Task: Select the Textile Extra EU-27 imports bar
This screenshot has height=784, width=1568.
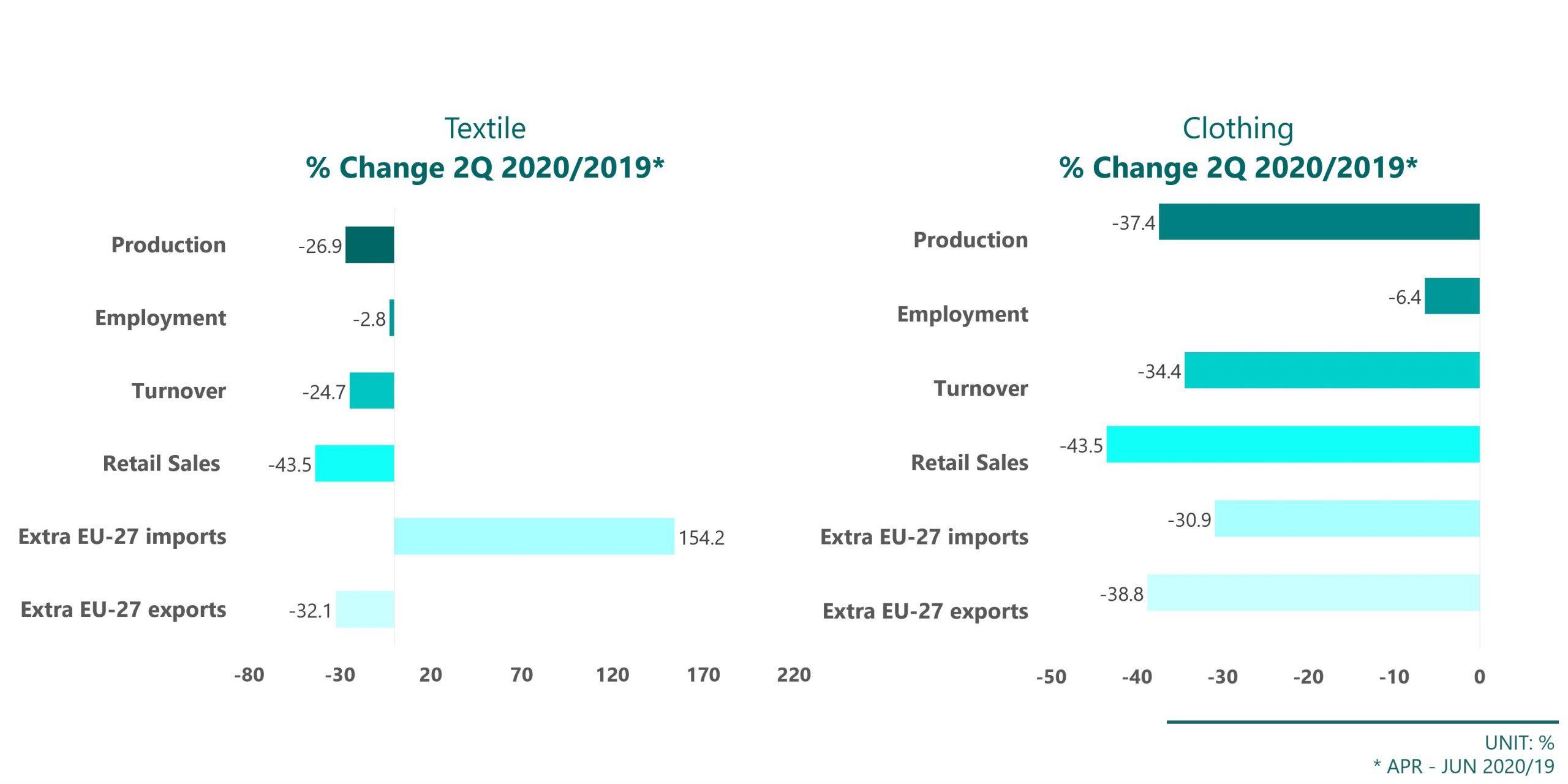Action: [x=534, y=537]
